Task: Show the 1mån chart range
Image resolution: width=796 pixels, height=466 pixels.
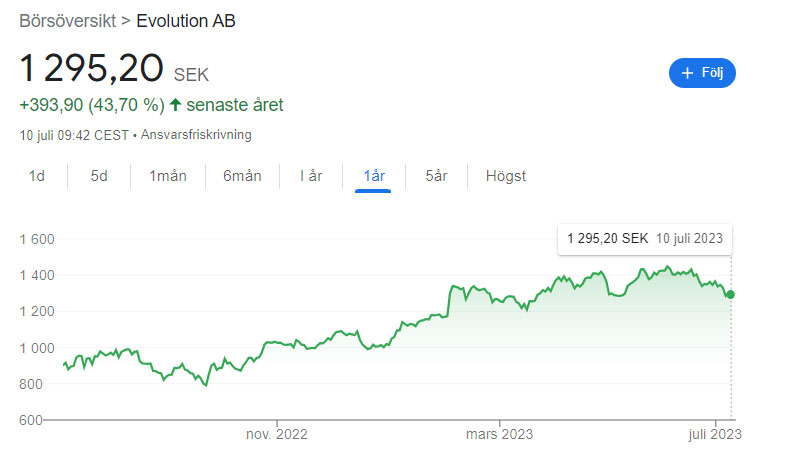Action: pyautogui.click(x=168, y=176)
